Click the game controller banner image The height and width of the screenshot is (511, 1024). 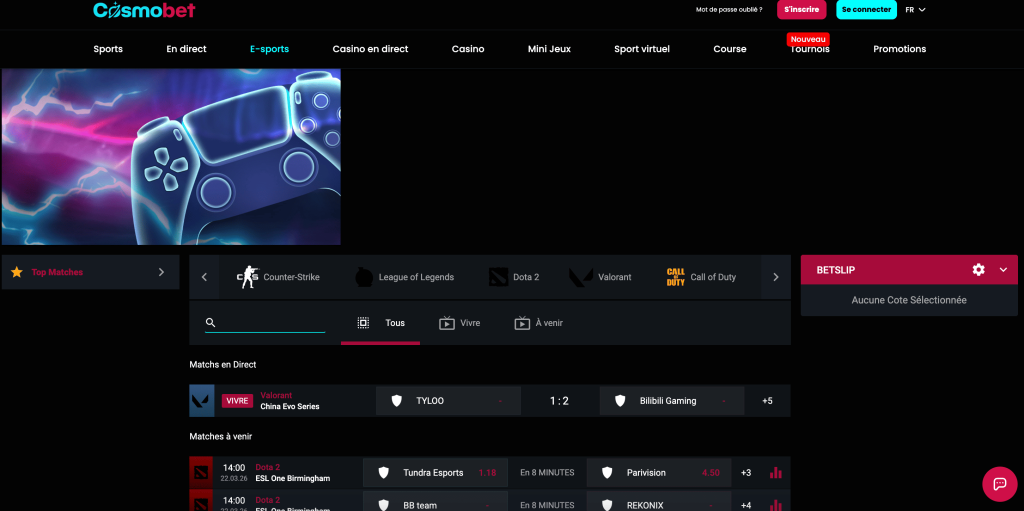(171, 157)
